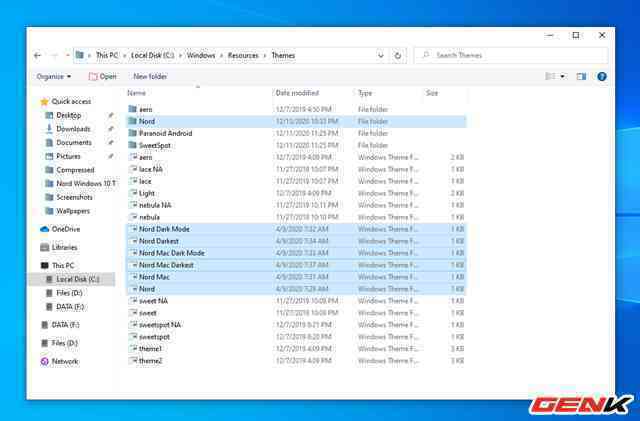Screen dimensions: 640x421
Task: Select the Resources breadcrumb
Action: coord(243,56)
